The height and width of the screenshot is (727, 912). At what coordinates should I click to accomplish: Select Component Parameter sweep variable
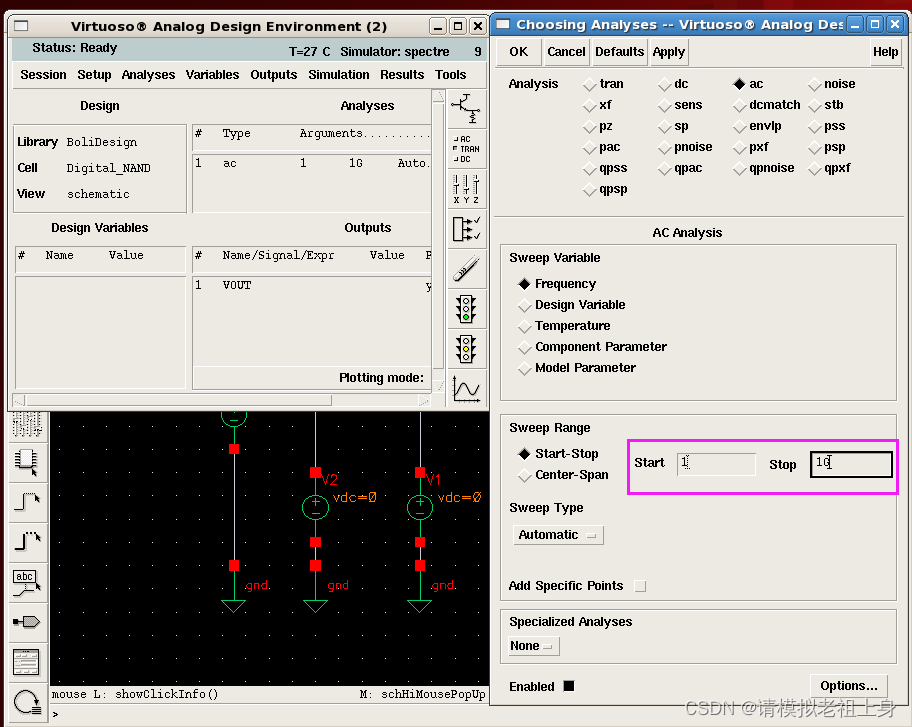[593, 347]
